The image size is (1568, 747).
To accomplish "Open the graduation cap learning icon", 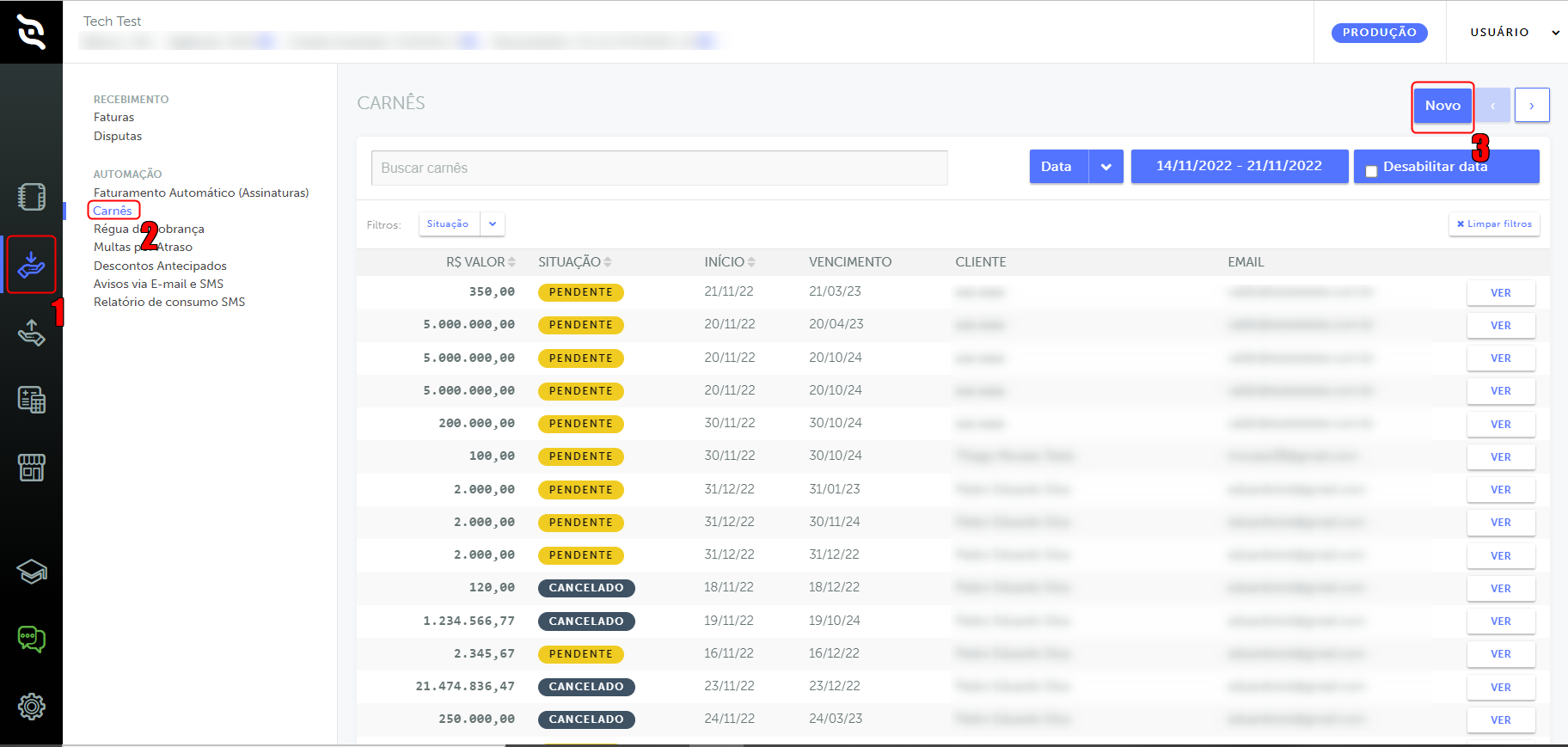I will [32, 571].
